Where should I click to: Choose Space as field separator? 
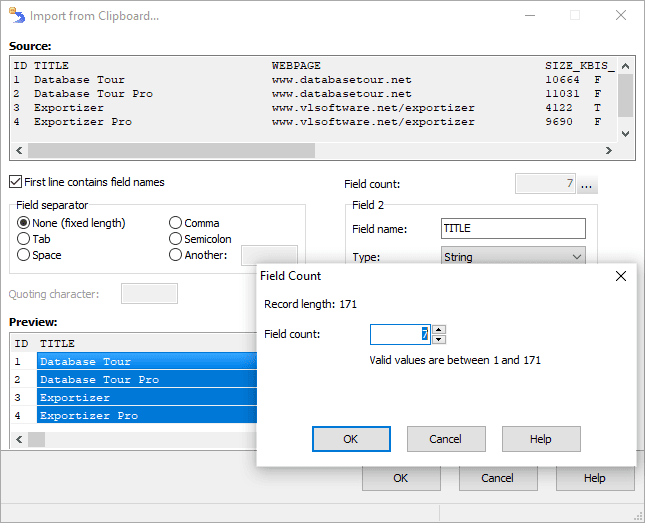24,255
